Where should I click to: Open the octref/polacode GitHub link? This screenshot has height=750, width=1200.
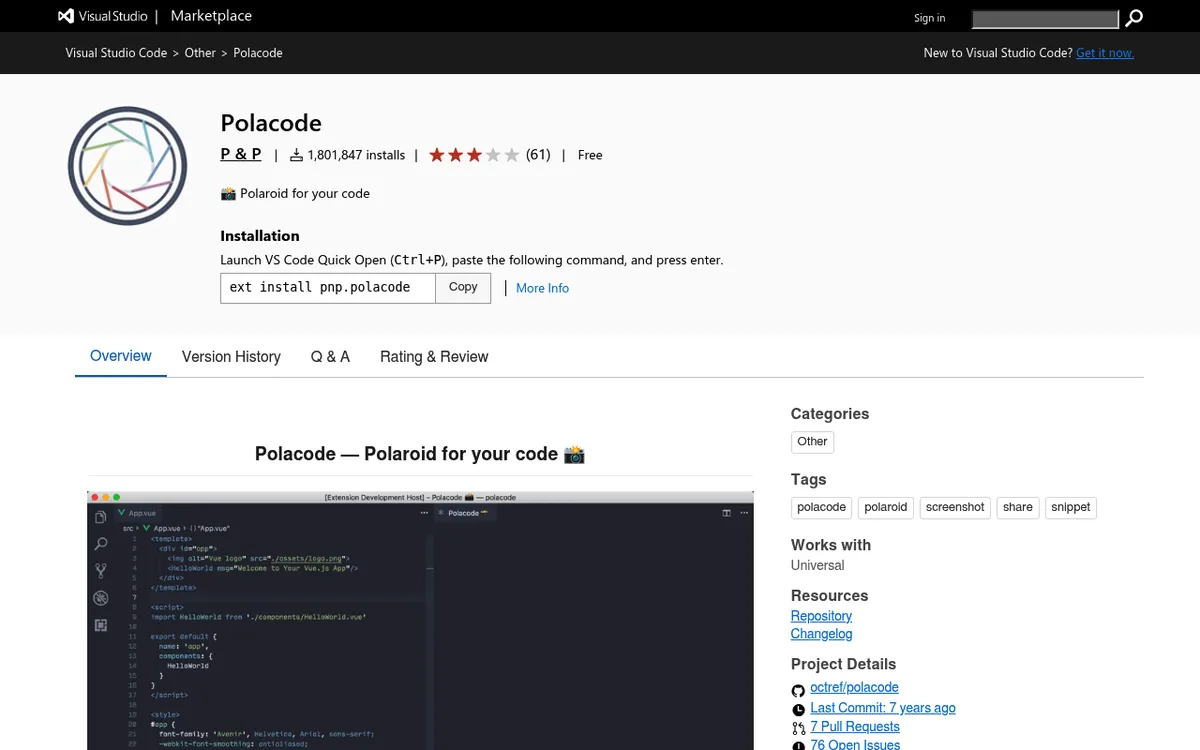click(854, 688)
